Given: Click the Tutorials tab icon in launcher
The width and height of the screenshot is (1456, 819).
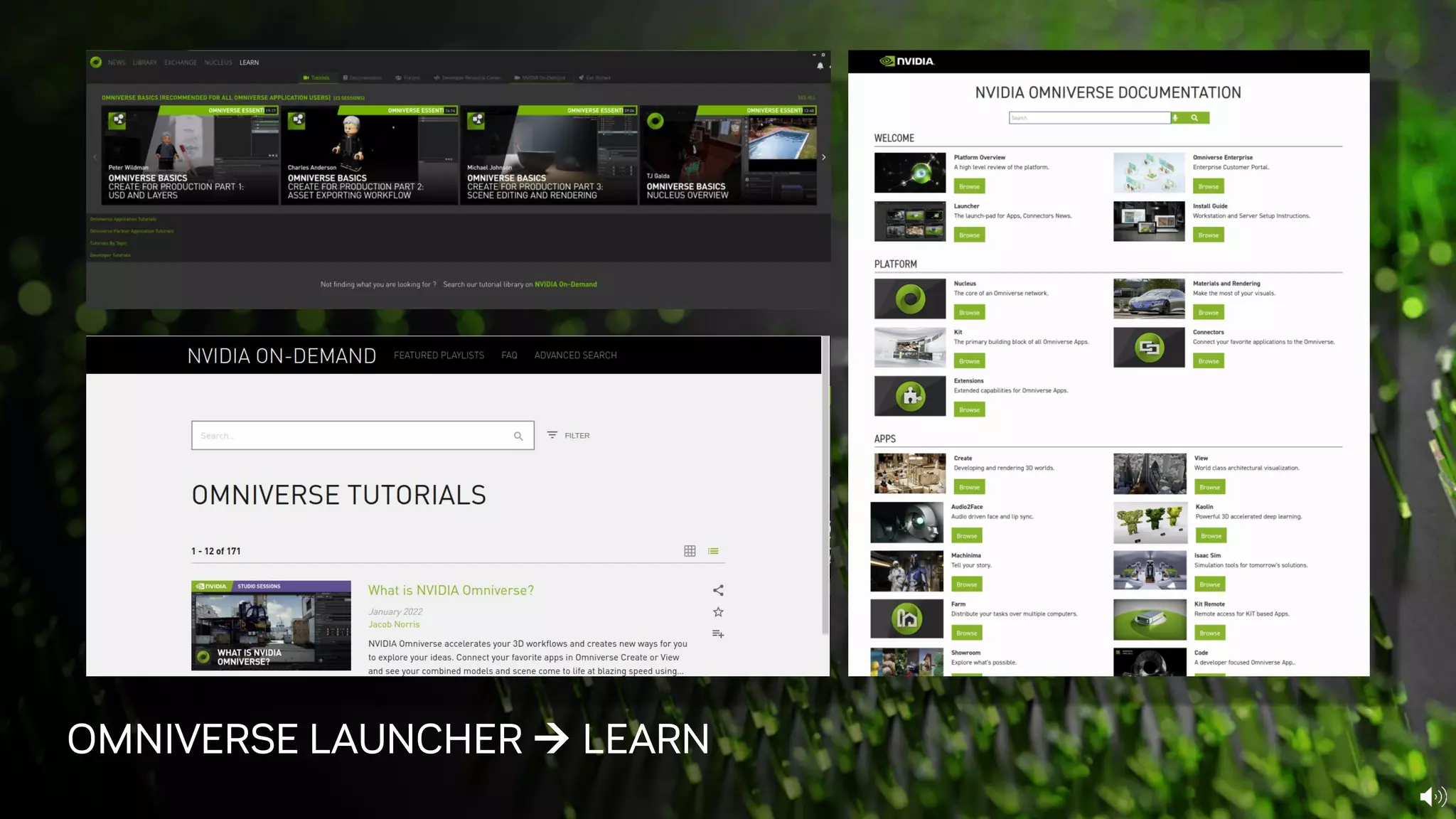Looking at the screenshot, I should click(306, 78).
